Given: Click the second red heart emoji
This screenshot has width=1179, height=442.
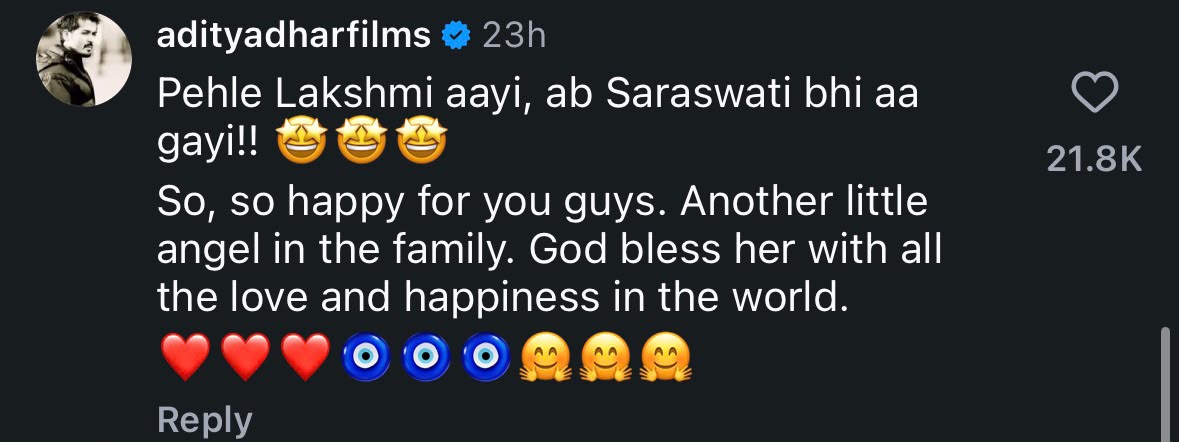Looking at the screenshot, I should (x=246, y=356).
